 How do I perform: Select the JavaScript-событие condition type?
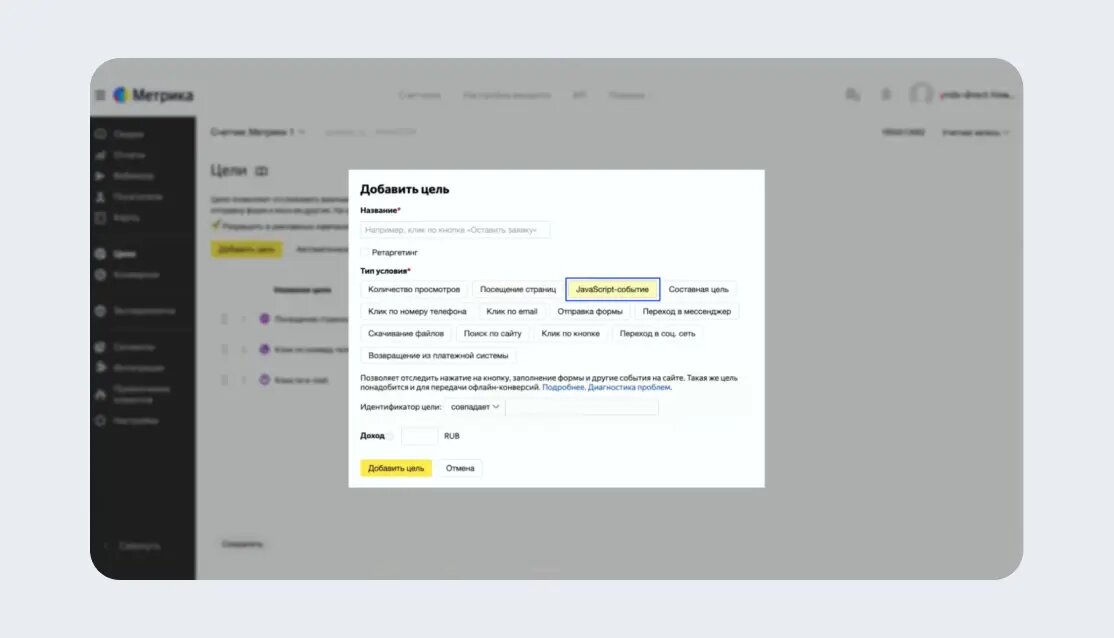612,289
